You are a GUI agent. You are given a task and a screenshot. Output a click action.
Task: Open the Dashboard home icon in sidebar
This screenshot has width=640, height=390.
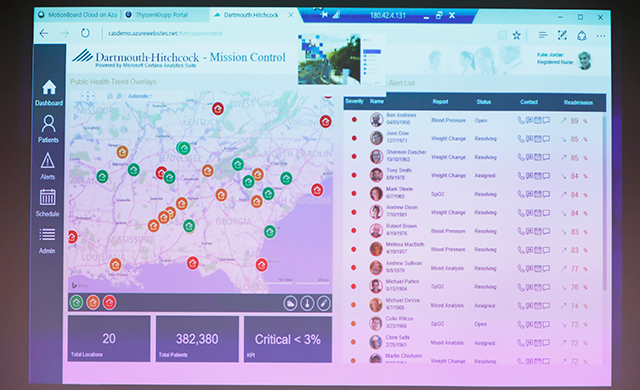49,92
